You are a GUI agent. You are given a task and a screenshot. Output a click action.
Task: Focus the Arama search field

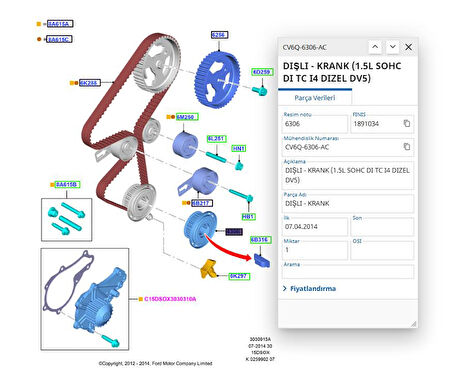[348, 272]
